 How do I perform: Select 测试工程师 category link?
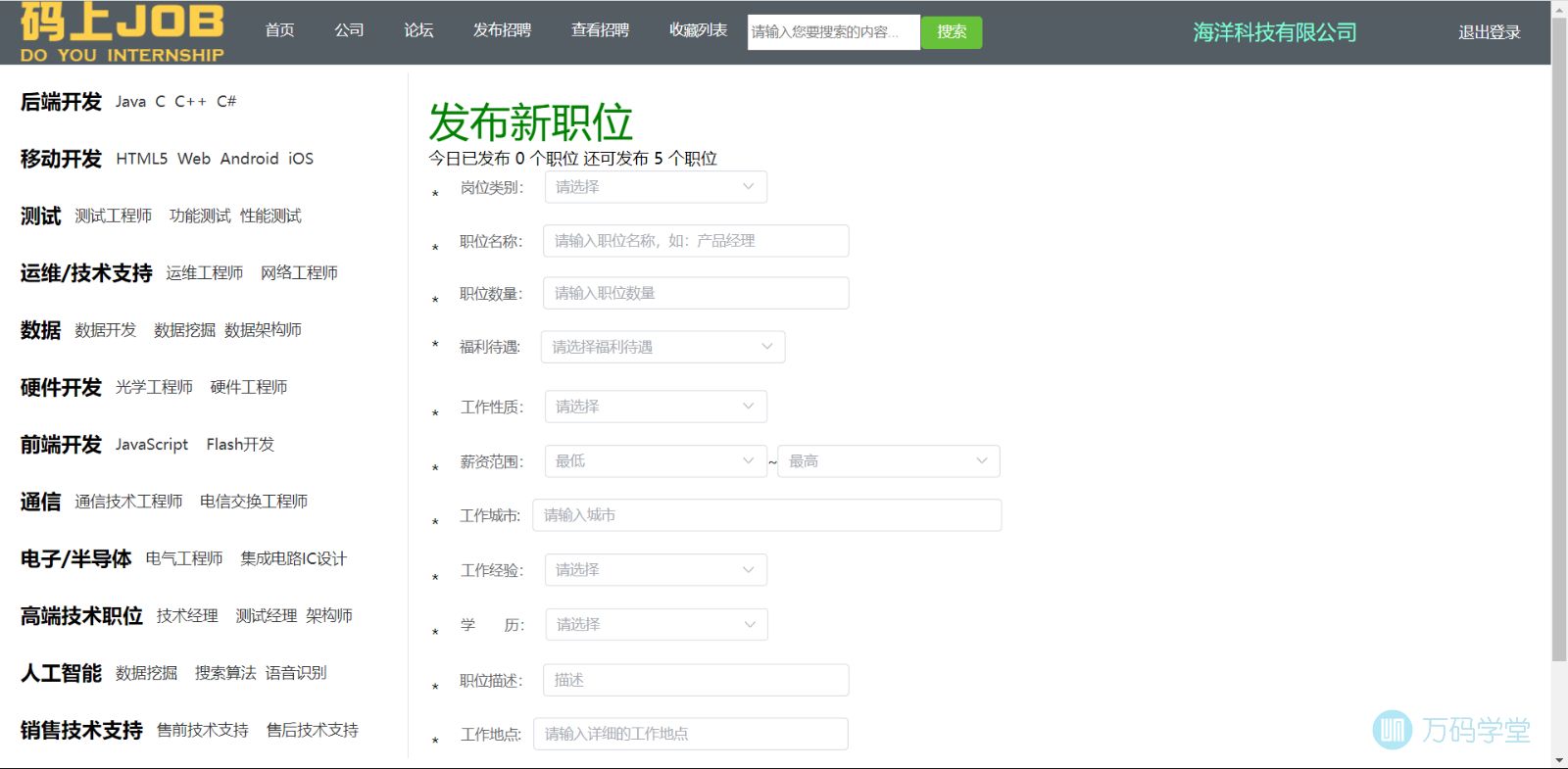114,216
